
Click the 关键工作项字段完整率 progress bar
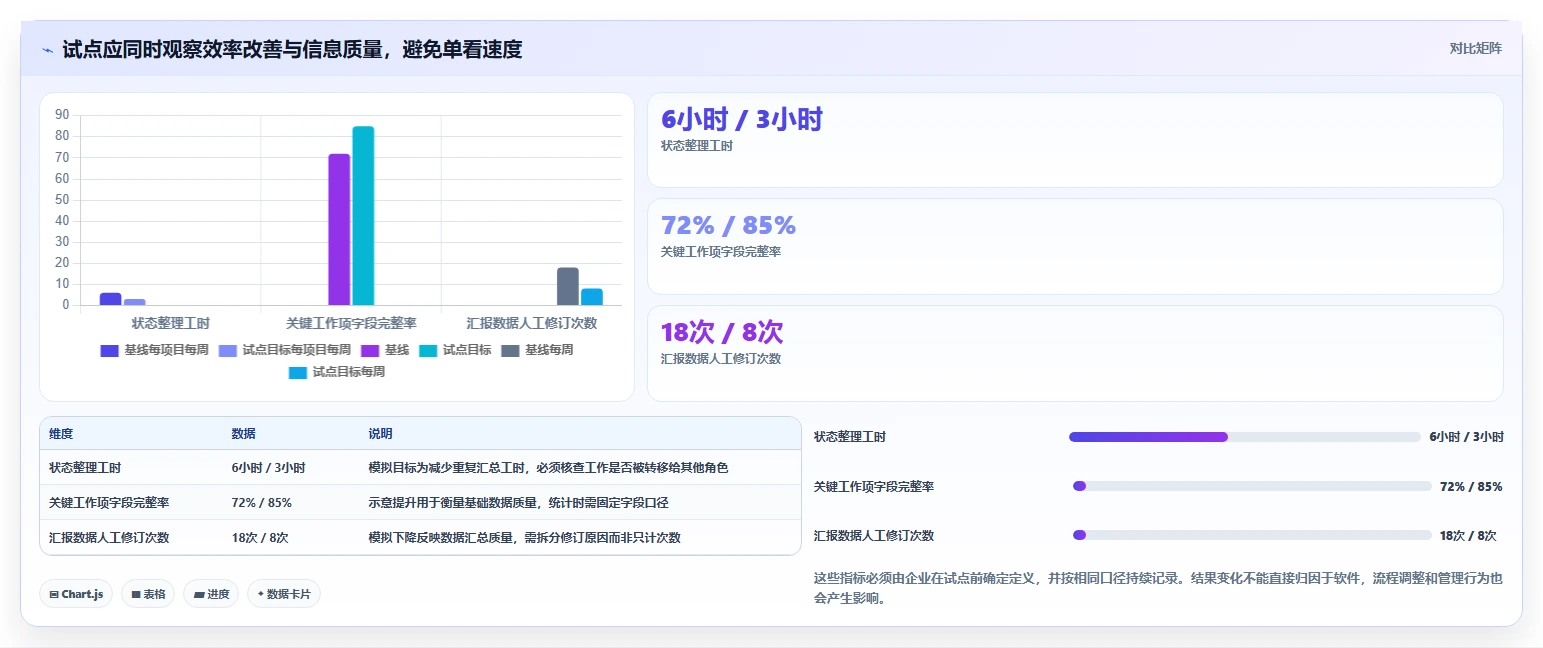pos(1250,486)
